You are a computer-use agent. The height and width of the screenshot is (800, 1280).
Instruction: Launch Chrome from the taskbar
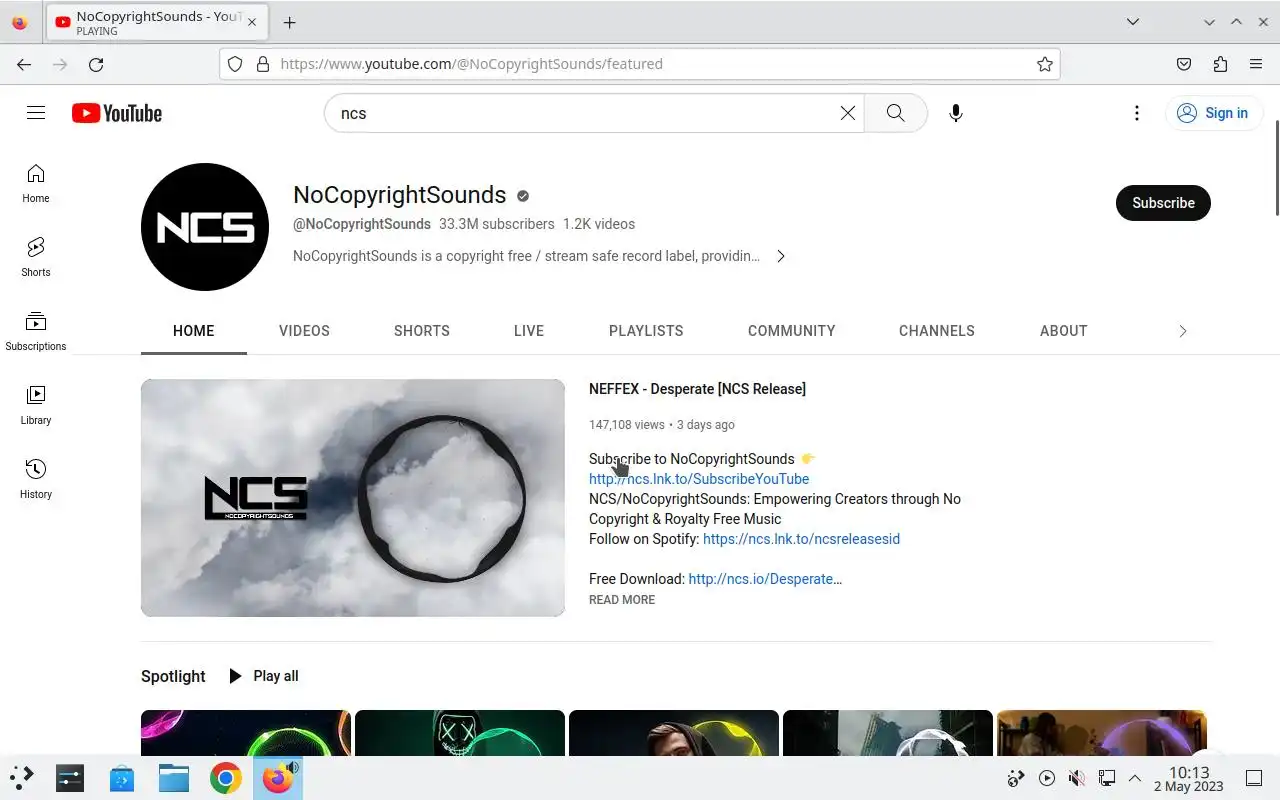coord(226,778)
